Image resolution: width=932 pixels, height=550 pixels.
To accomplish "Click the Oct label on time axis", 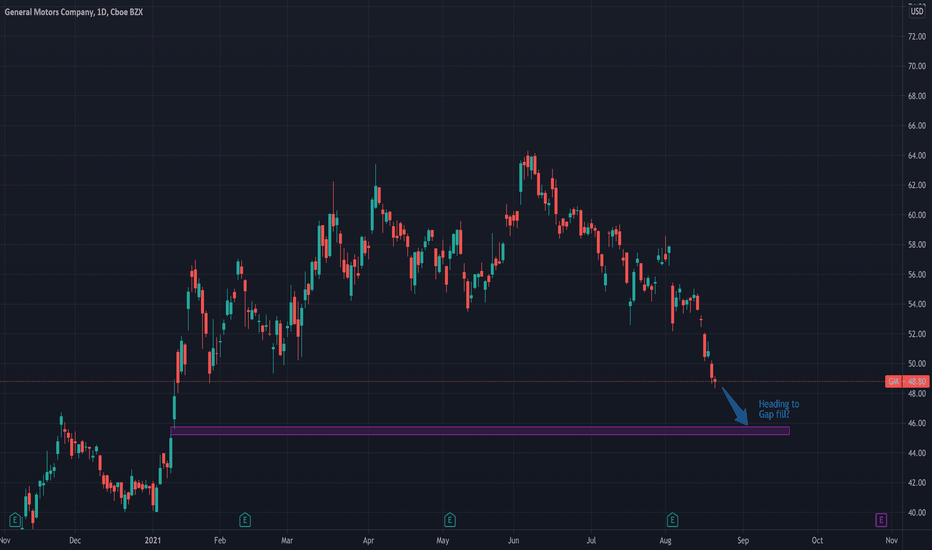I will pyautogui.click(x=817, y=540).
